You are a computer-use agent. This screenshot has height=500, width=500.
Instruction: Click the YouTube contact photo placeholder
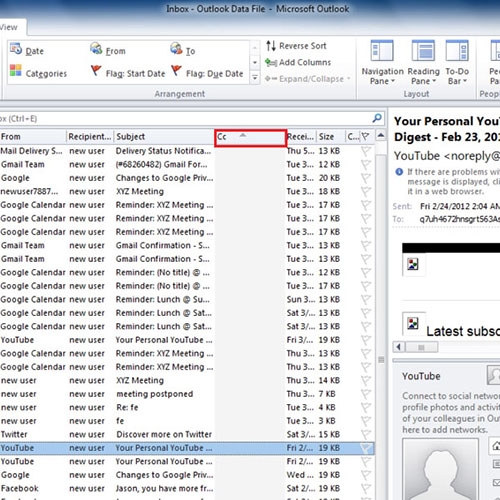point(440,469)
